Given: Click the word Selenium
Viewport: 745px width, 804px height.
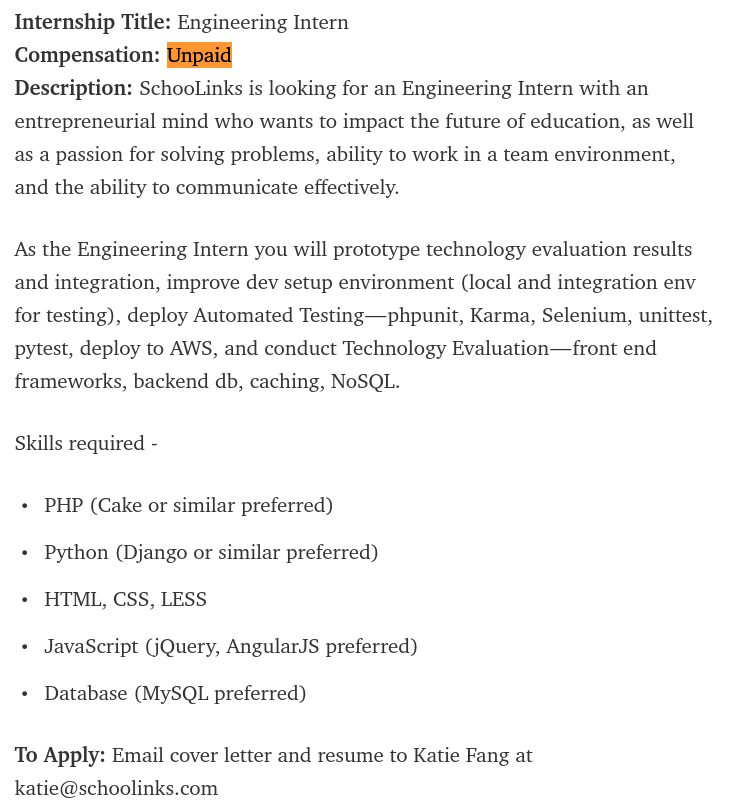Looking at the screenshot, I should pyautogui.click(x=584, y=315).
